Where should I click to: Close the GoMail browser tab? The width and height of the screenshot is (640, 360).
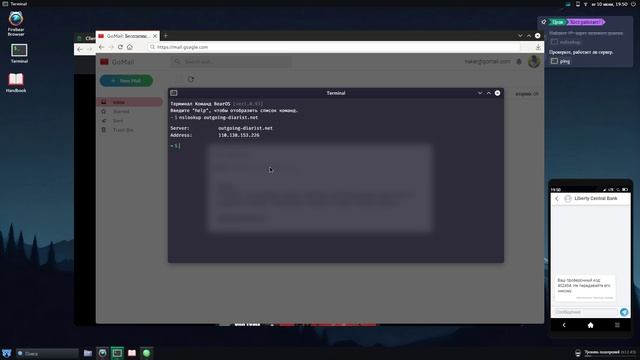pyautogui.click(x=155, y=36)
